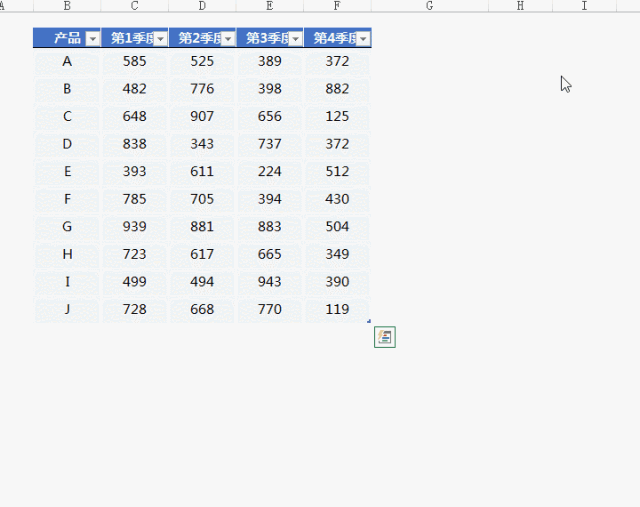Click the 第2季度 header cell text

pos(200,38)
